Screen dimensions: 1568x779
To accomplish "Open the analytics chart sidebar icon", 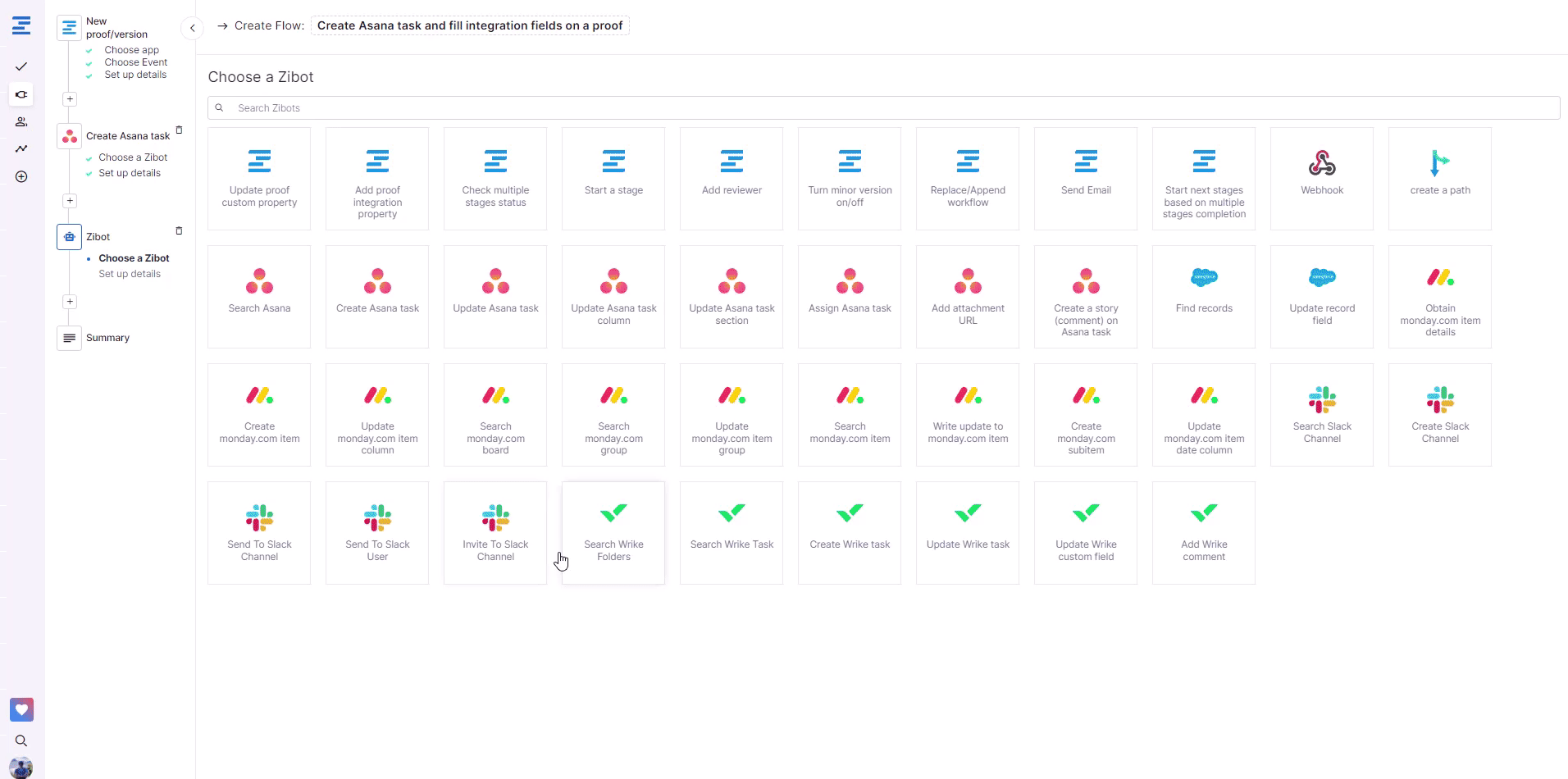I will (21, 149).
